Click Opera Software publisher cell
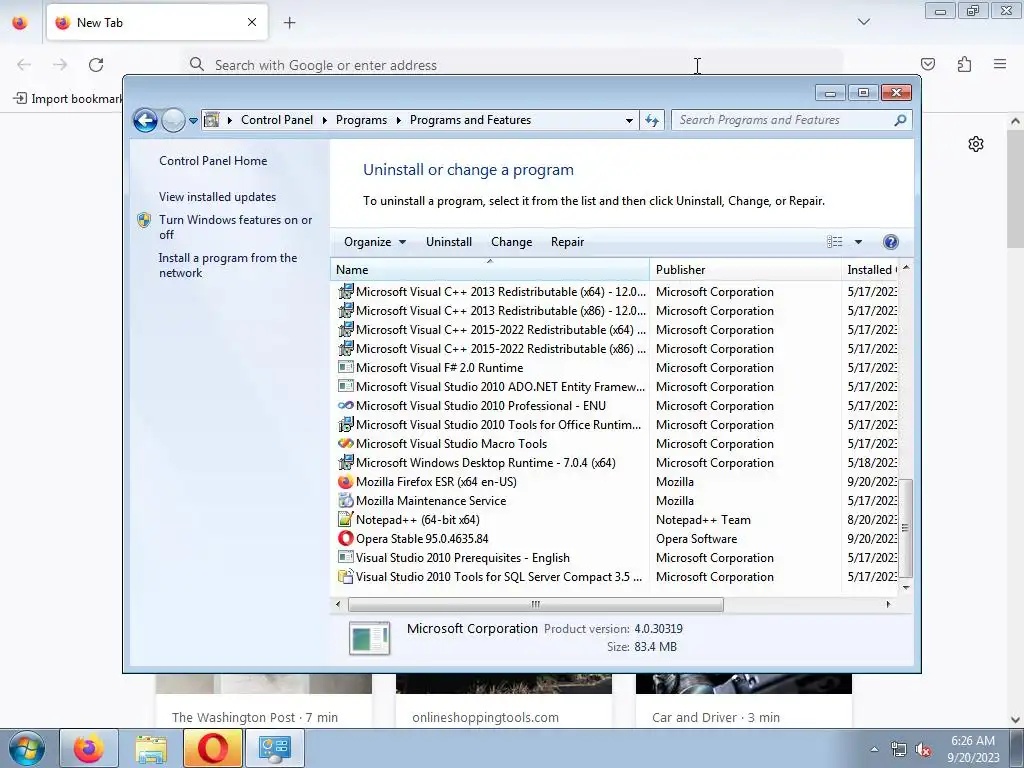This screenshot has height=768, width=1024. pyautogui.click(x=696, y=539)
